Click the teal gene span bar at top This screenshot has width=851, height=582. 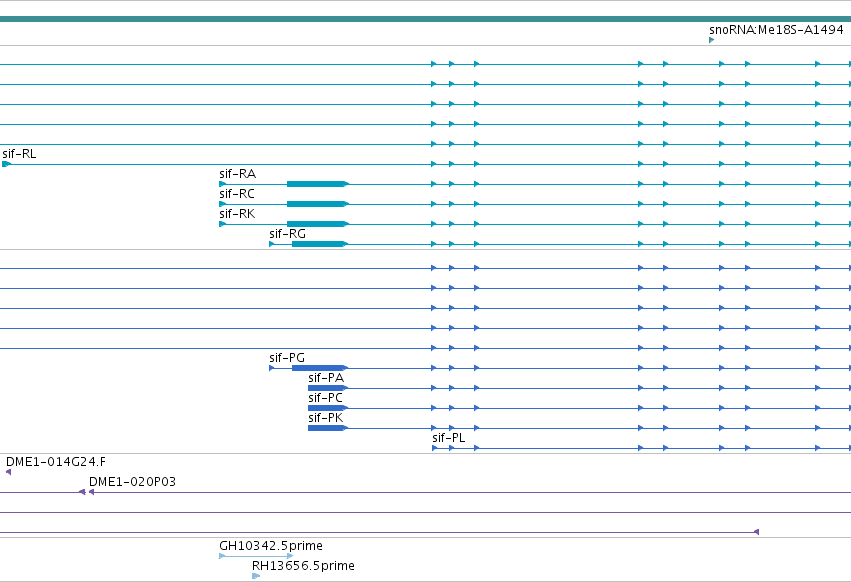tap(426, 19)
